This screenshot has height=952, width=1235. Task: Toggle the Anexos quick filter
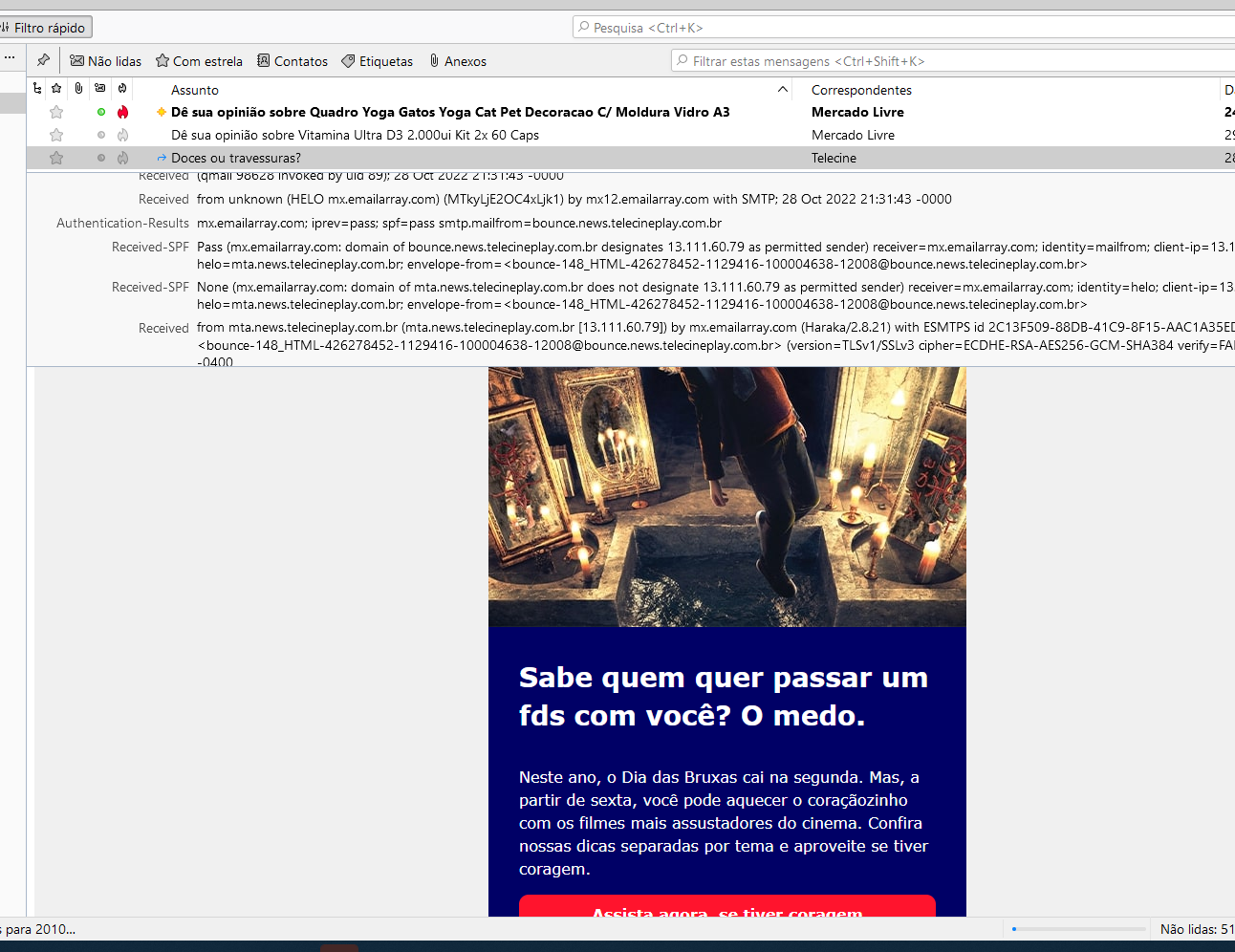(458, 61)
